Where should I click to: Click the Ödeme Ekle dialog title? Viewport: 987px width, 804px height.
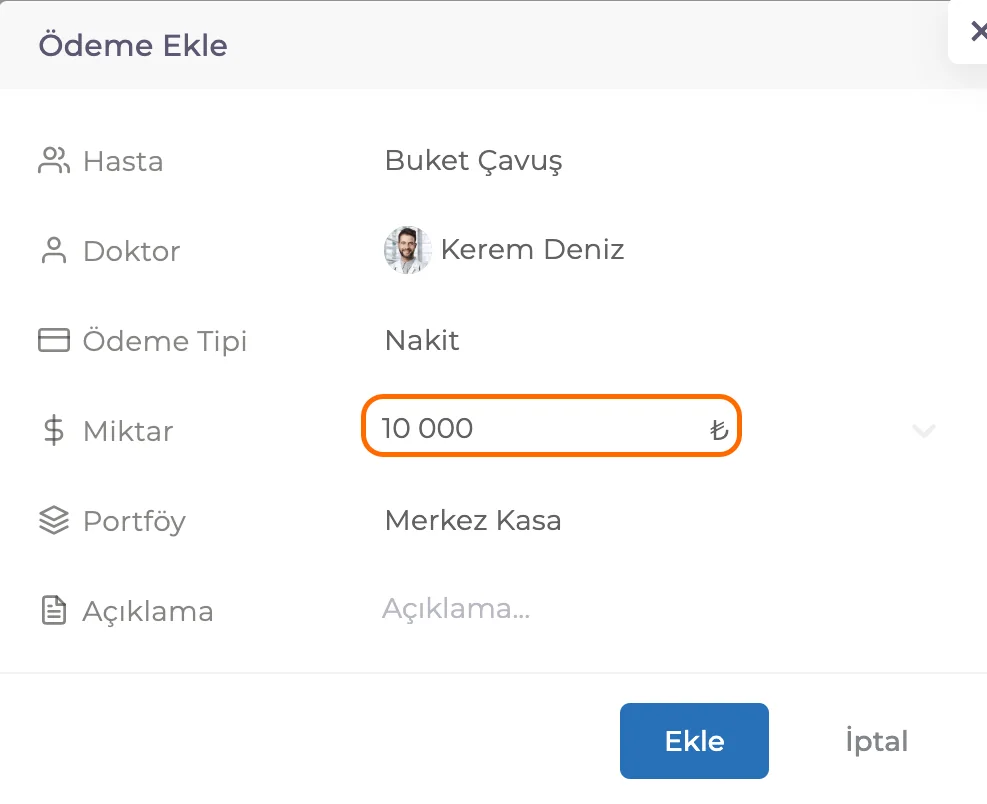[x=133, y=45]
